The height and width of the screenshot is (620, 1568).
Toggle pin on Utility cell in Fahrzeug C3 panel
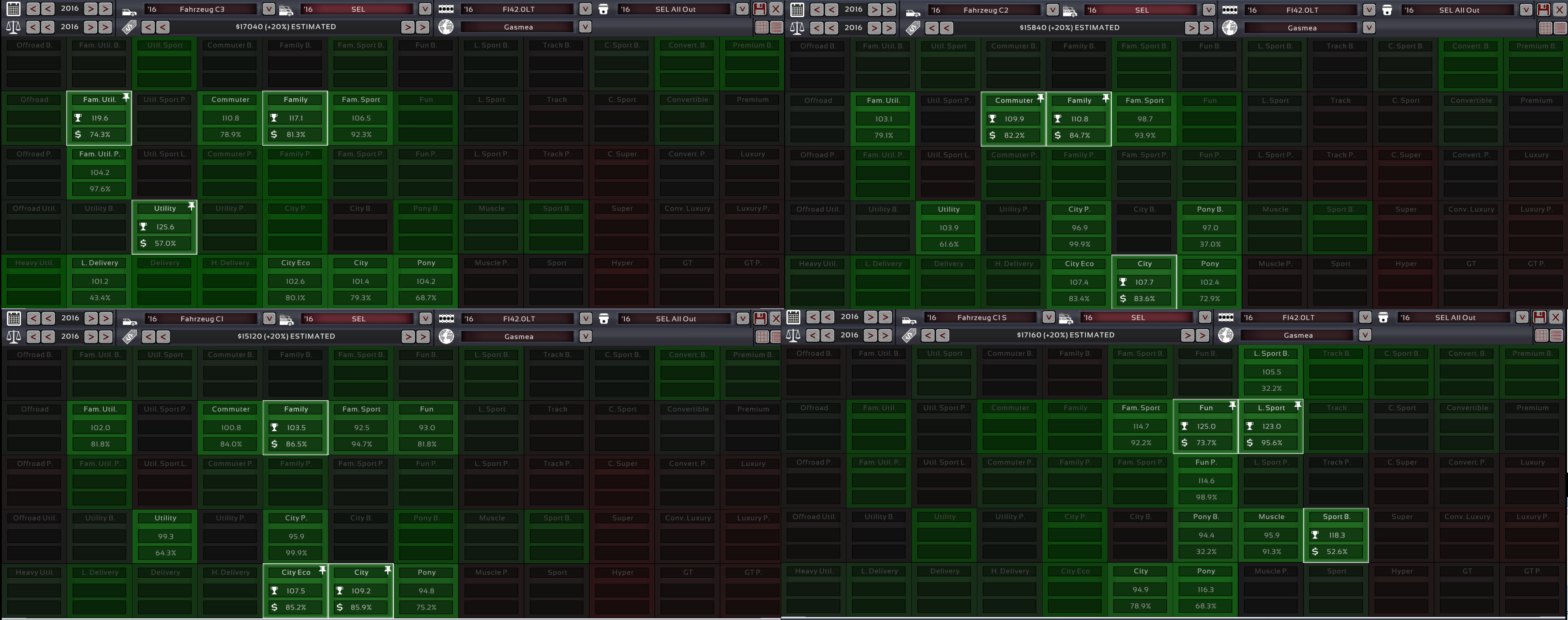[x=191, y=207]
